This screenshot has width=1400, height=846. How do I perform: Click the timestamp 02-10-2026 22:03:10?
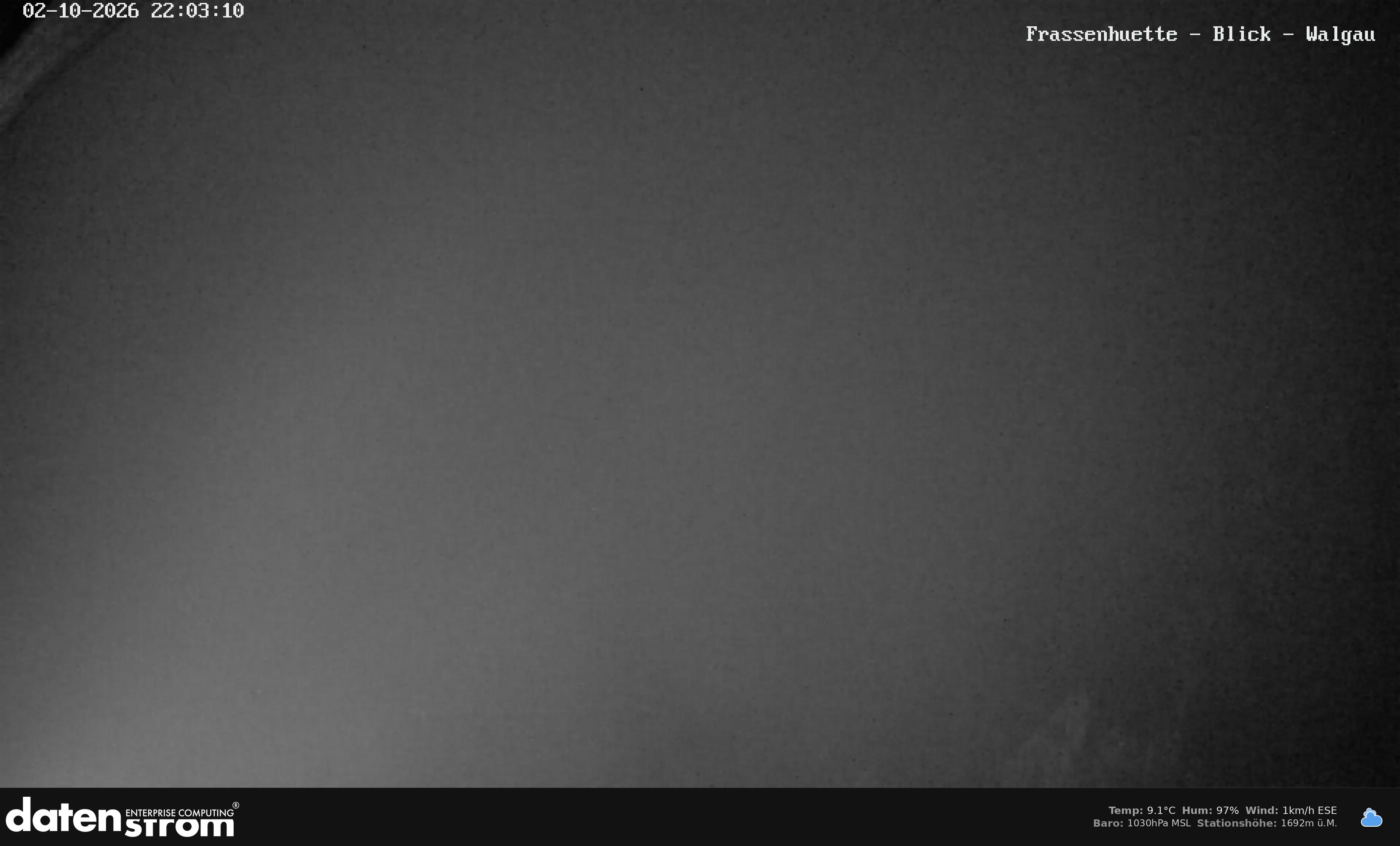pyautogui.click(x=133, y=11)
